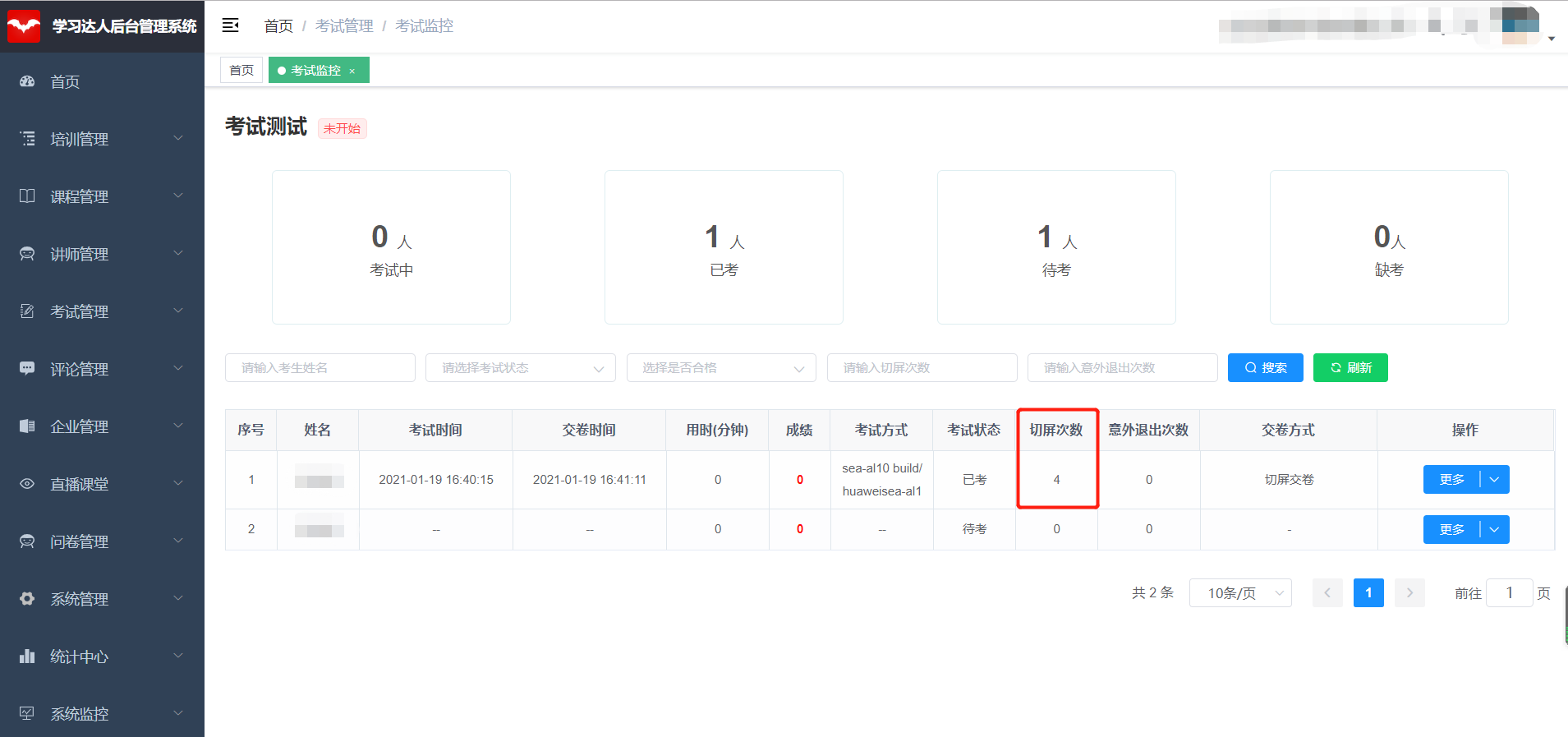Click the green 刷新 button

(1350, 368)
